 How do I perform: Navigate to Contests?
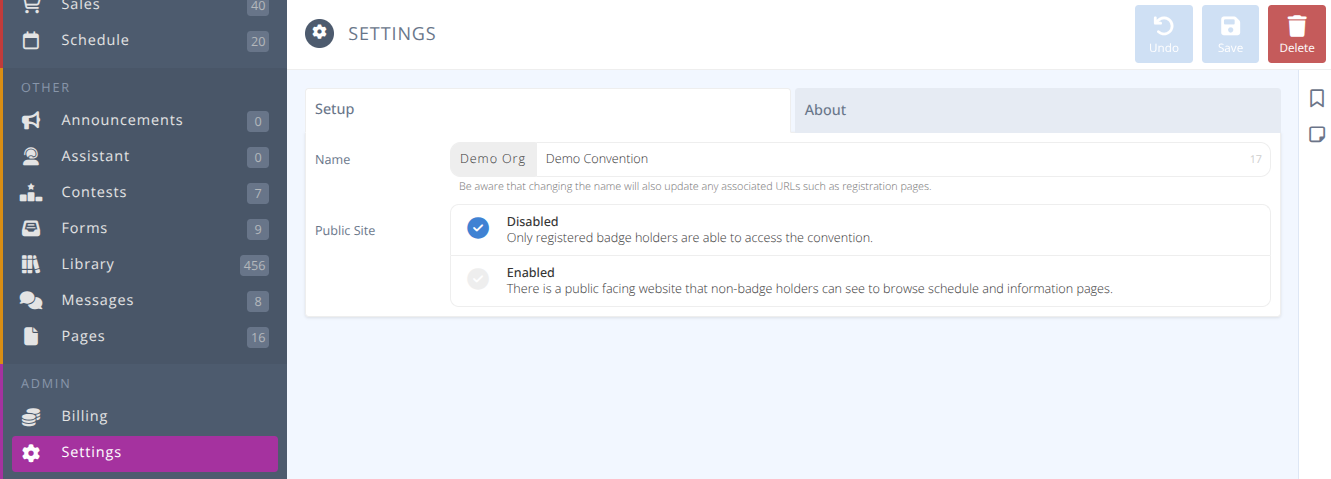point(145,193)
